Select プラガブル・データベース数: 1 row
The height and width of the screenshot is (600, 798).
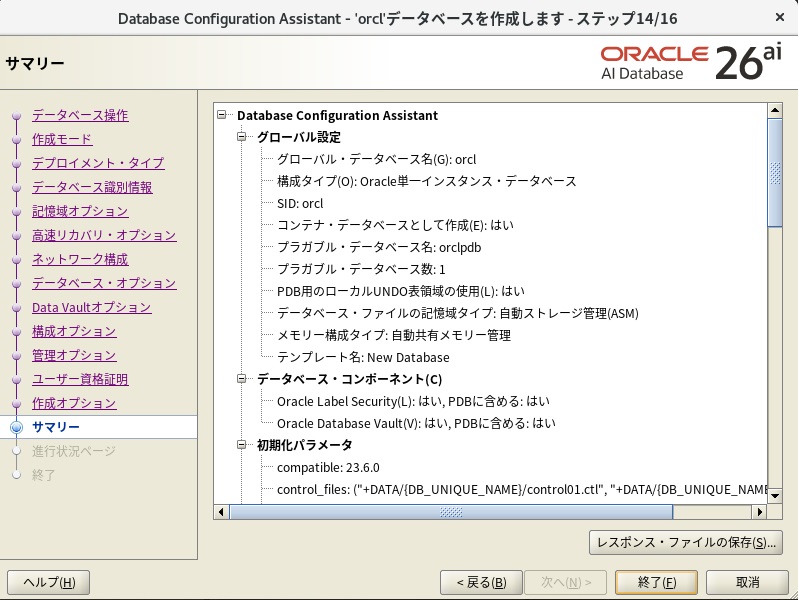[x=361, y=269]
